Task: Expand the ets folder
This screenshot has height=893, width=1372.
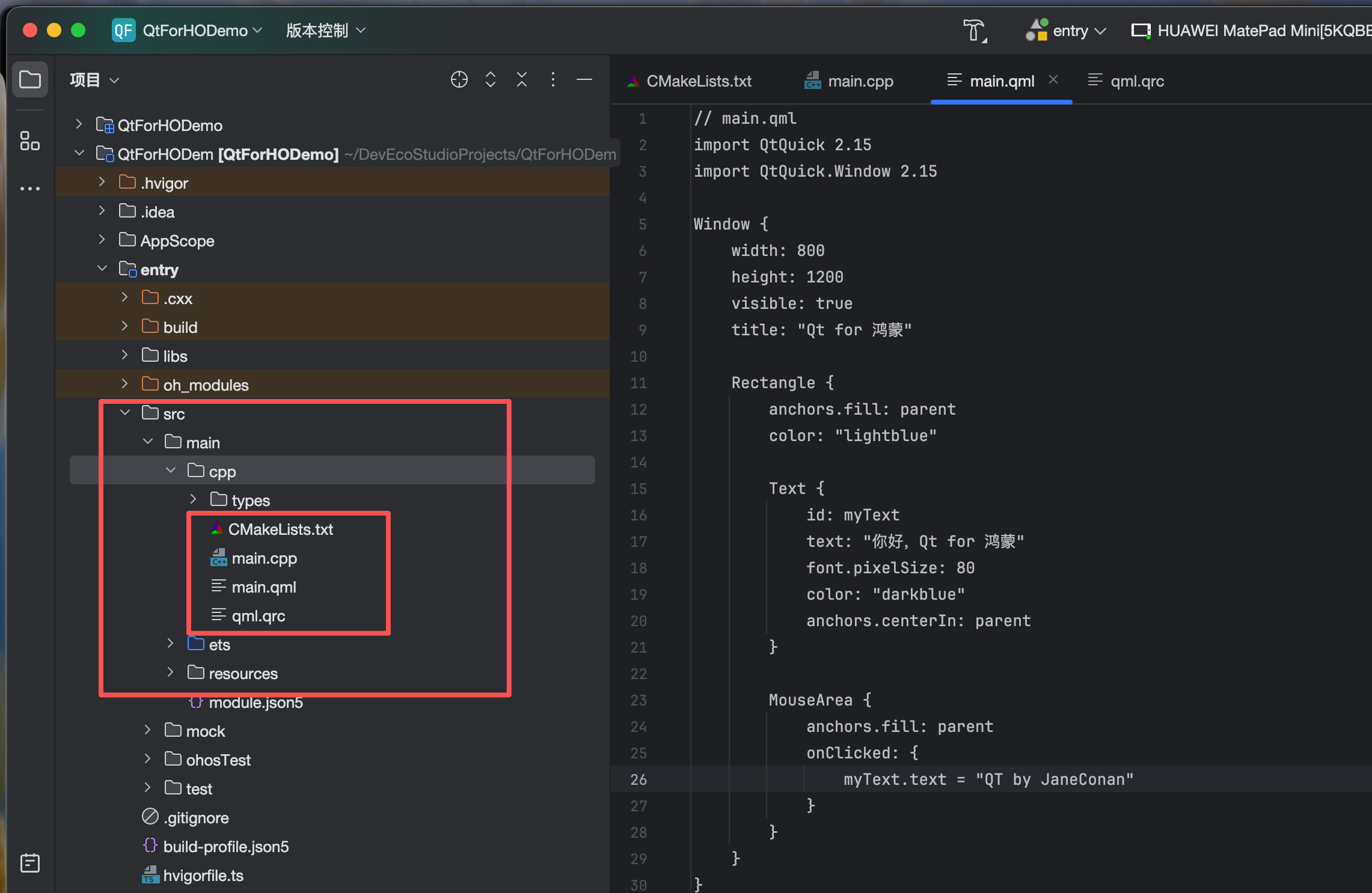Action: (x=170, y=644)
